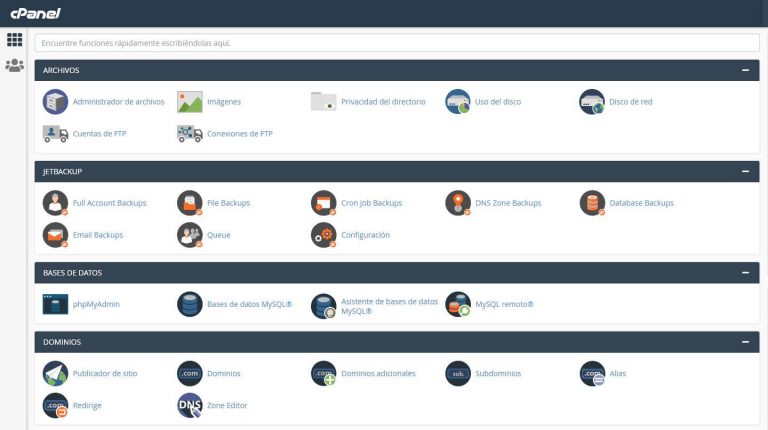Click the Cron Job Backups icon

[x=323, y=203]
